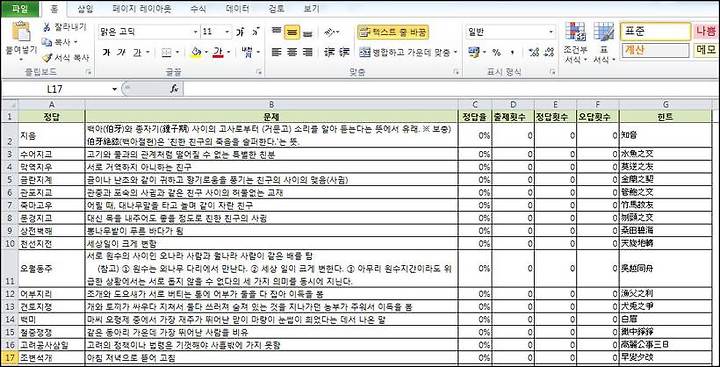Open the Merge and Center dropdown arrow
The width and height of the screenshot is (720, 367).
pos(456,52)
